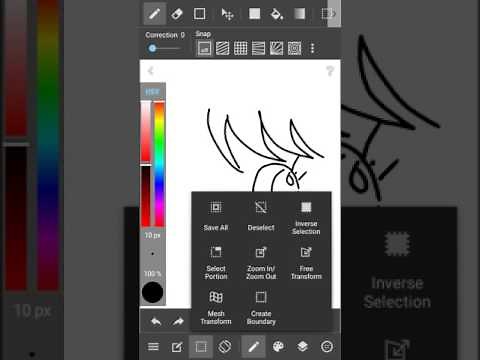Enable perspective (vanishing point) snap
Image resolution: width=480 pixels, height=360 pixels.
pyautogui.click(x=258, y=49)
